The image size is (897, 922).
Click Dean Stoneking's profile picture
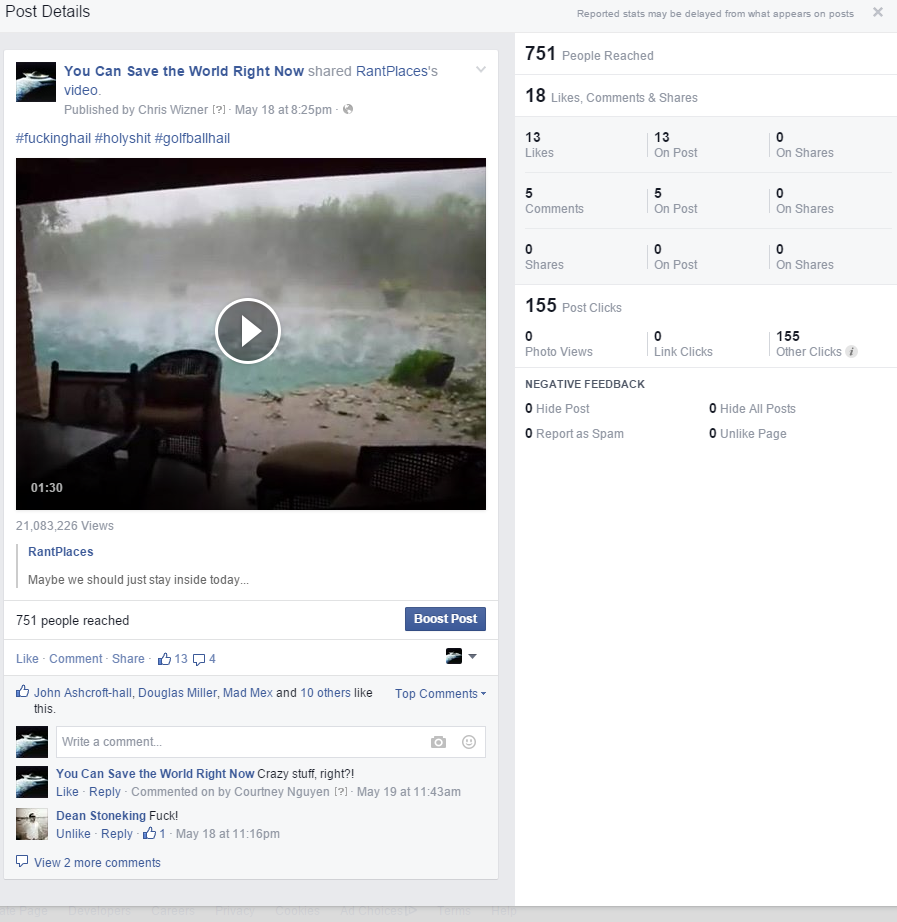32,825
